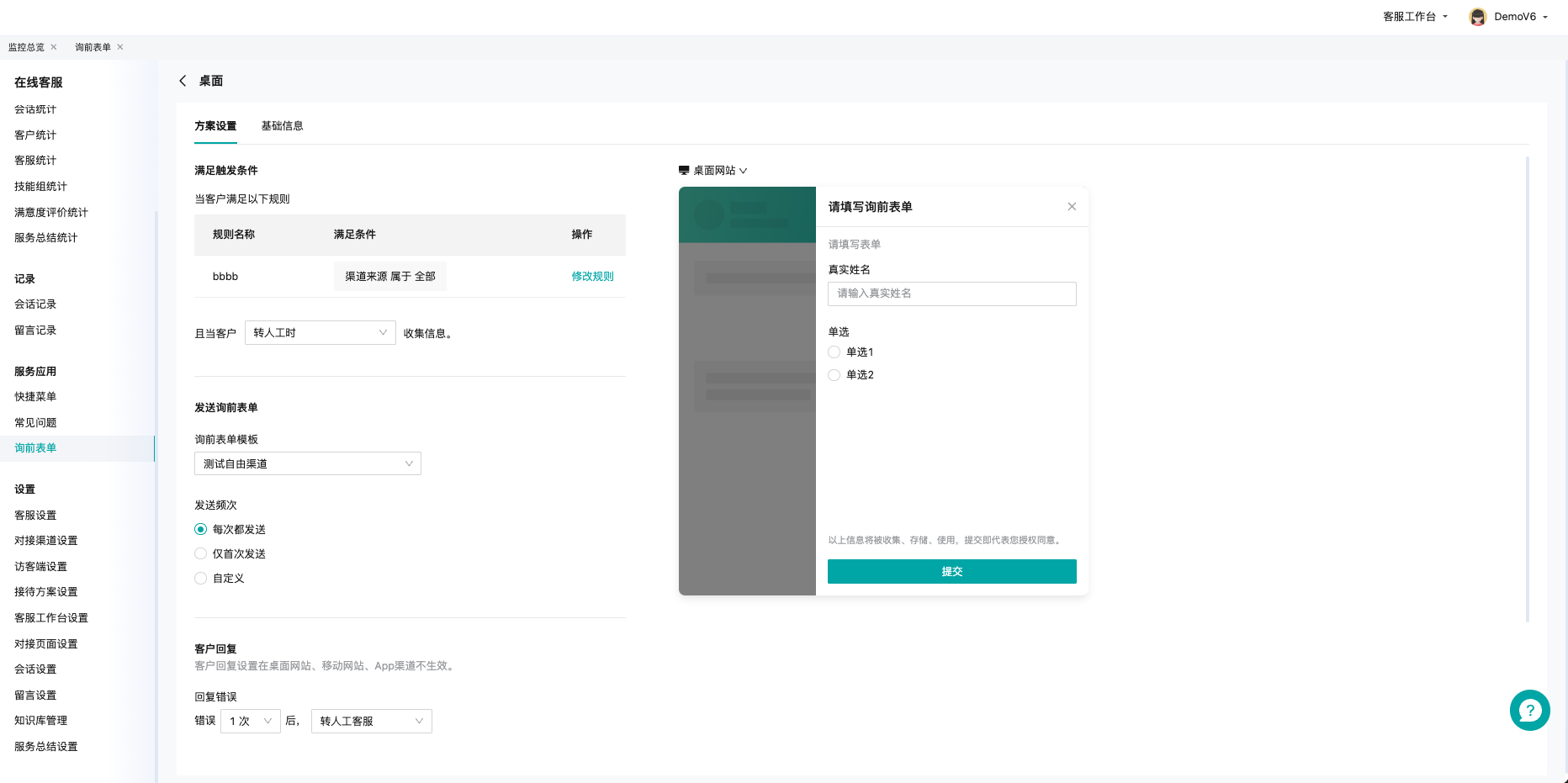Open 会话统计 in the sidebar

pos(35,109)
